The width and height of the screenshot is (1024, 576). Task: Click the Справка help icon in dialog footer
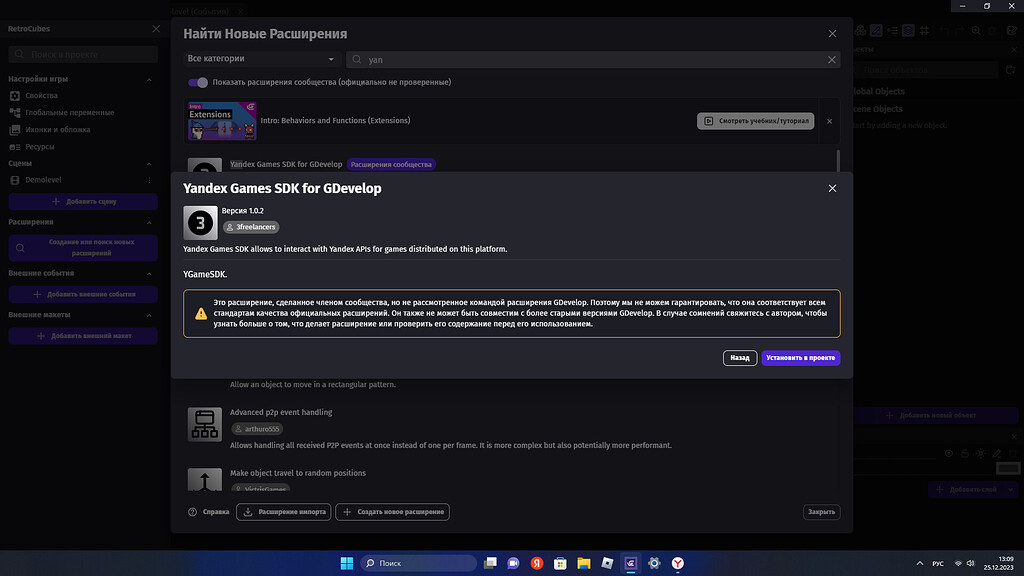point(191,511)
